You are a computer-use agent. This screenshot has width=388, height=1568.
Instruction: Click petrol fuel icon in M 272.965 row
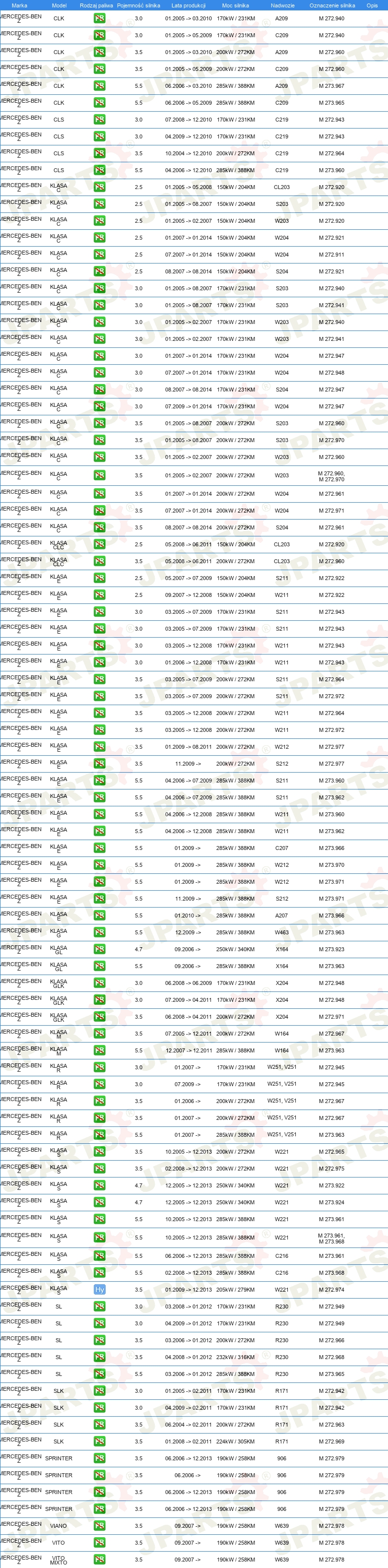99,1152
